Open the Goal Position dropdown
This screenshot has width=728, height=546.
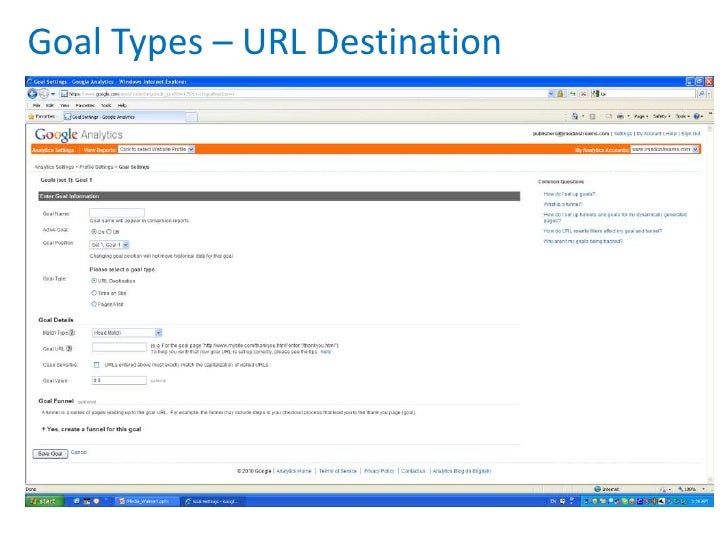(109, 245)
